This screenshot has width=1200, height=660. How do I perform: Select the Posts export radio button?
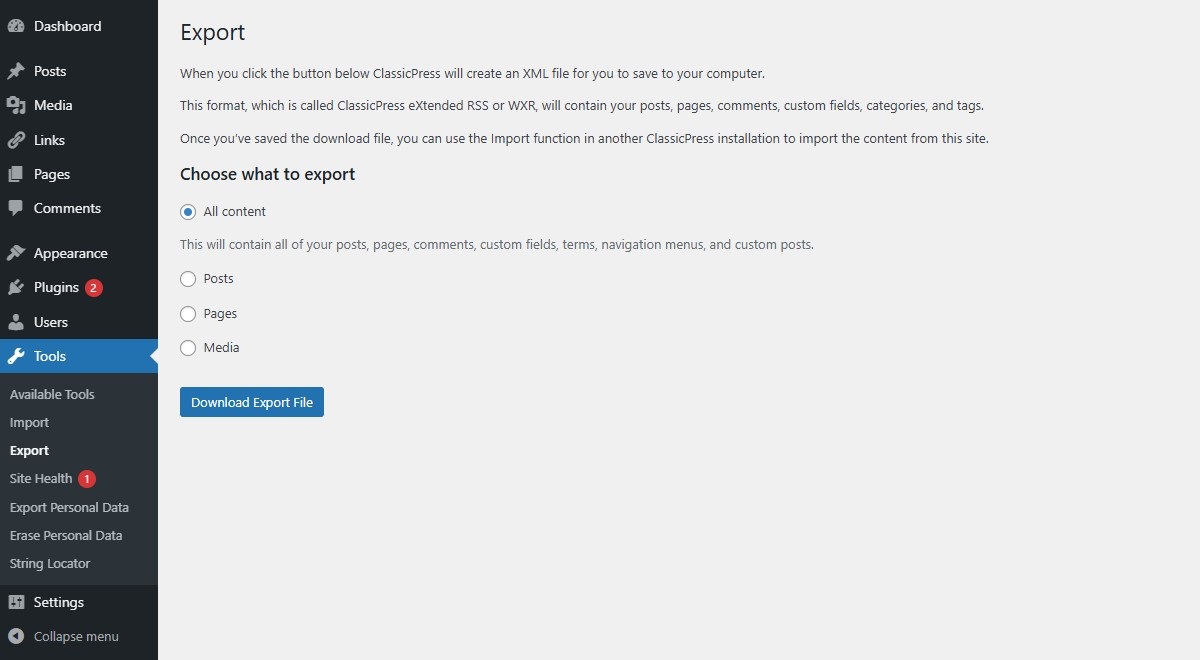pyautogui.click(x=188, y=279)
